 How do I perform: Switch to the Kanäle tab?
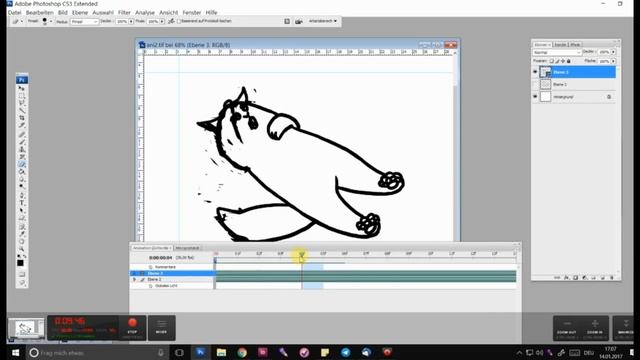[x=560, y=44]
